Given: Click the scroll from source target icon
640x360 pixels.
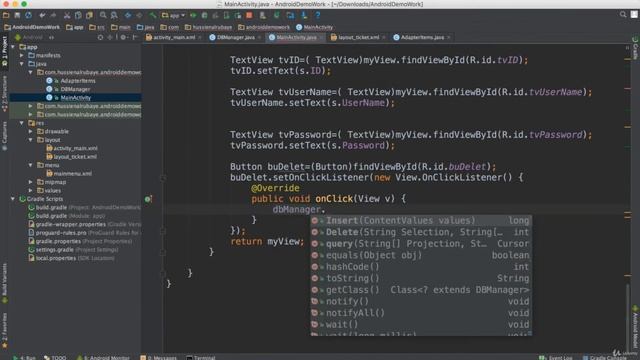Looking at the screenshot, I should 100,37.
